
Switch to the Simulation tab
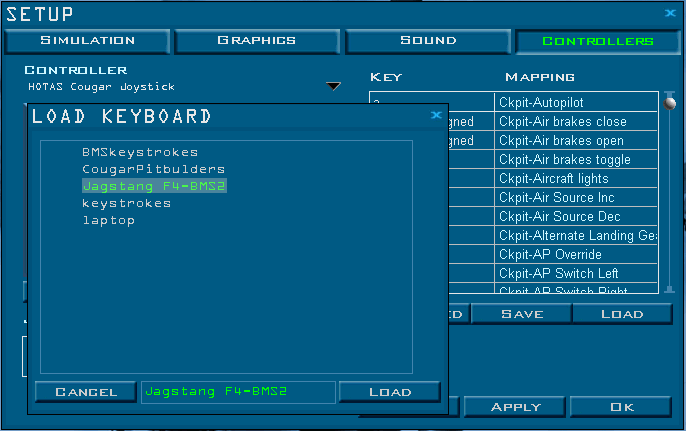87,41
